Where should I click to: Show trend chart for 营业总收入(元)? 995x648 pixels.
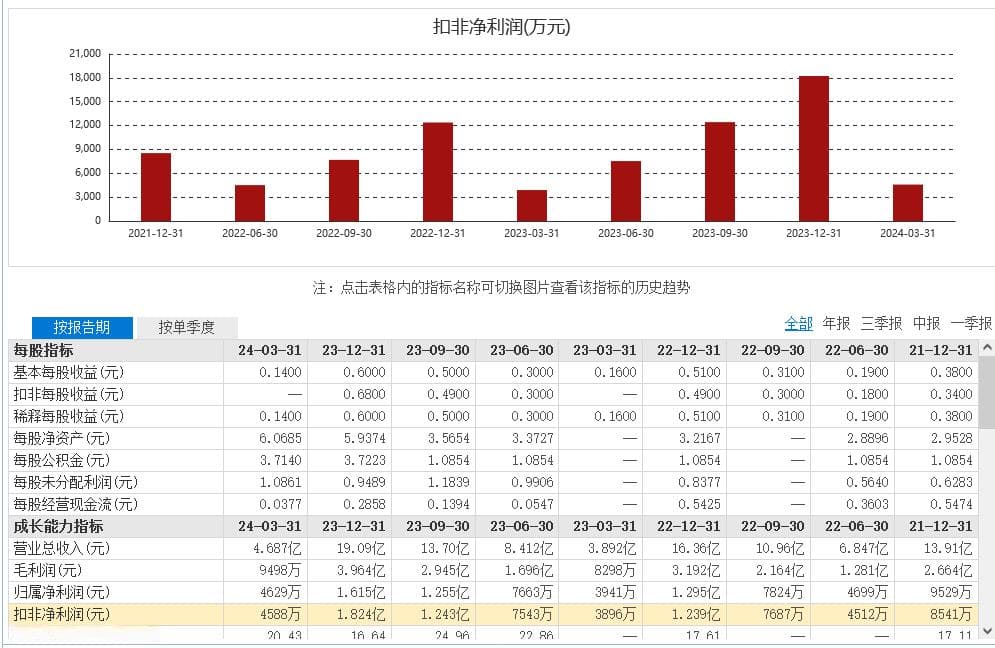(x=62, y=548)
